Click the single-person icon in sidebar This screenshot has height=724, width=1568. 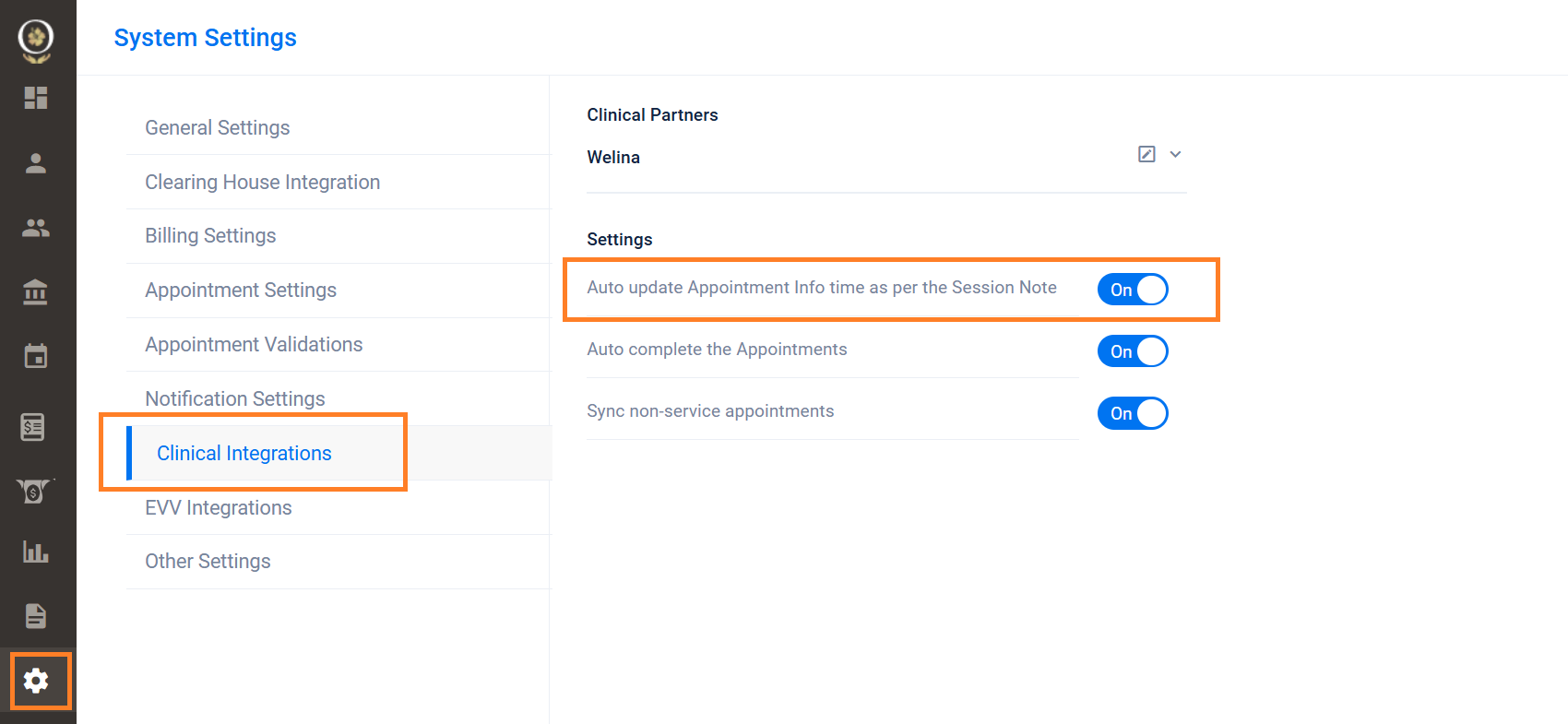[36, 163]
